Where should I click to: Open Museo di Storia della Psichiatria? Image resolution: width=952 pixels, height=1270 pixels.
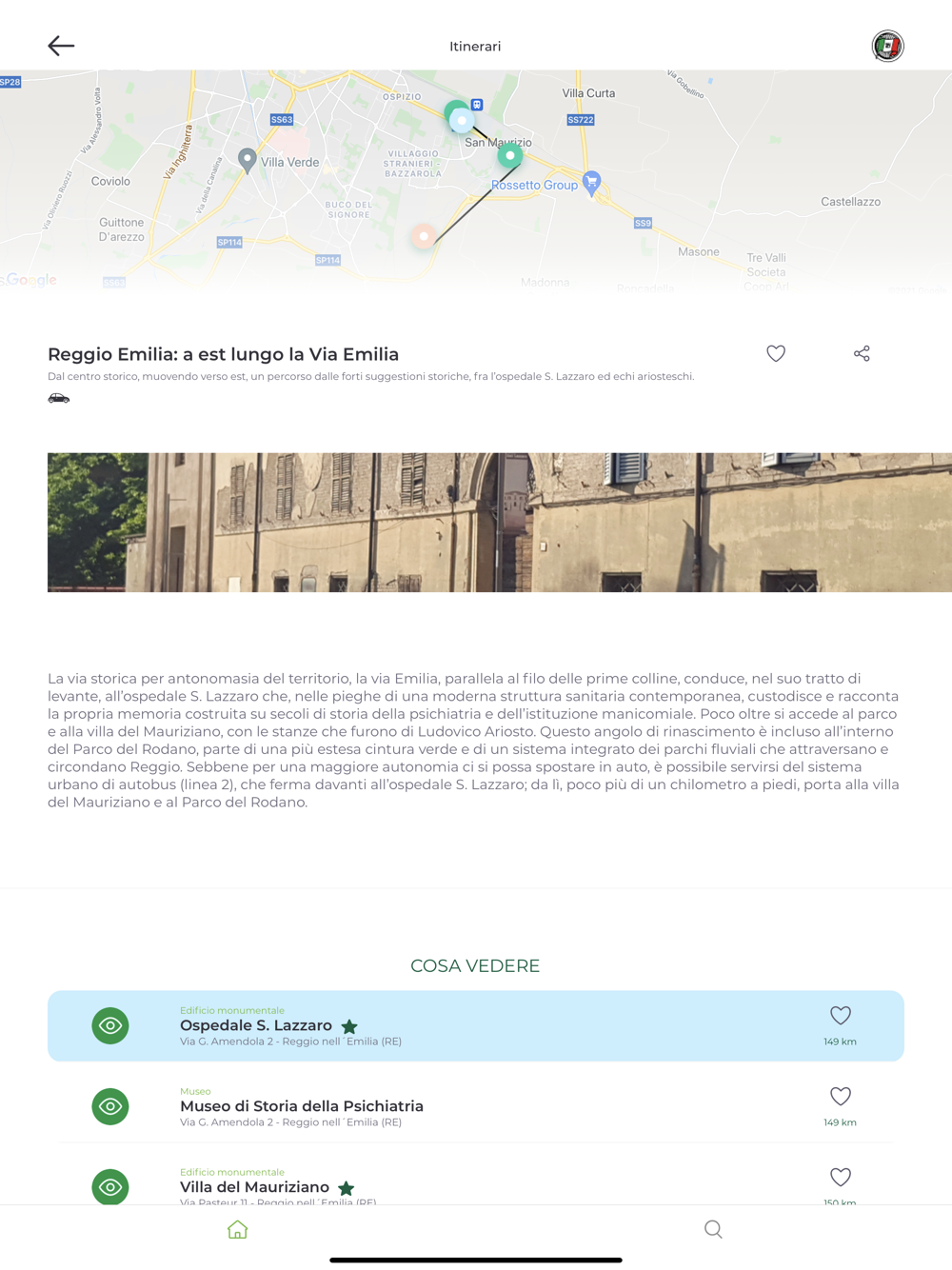(476, 1106)
